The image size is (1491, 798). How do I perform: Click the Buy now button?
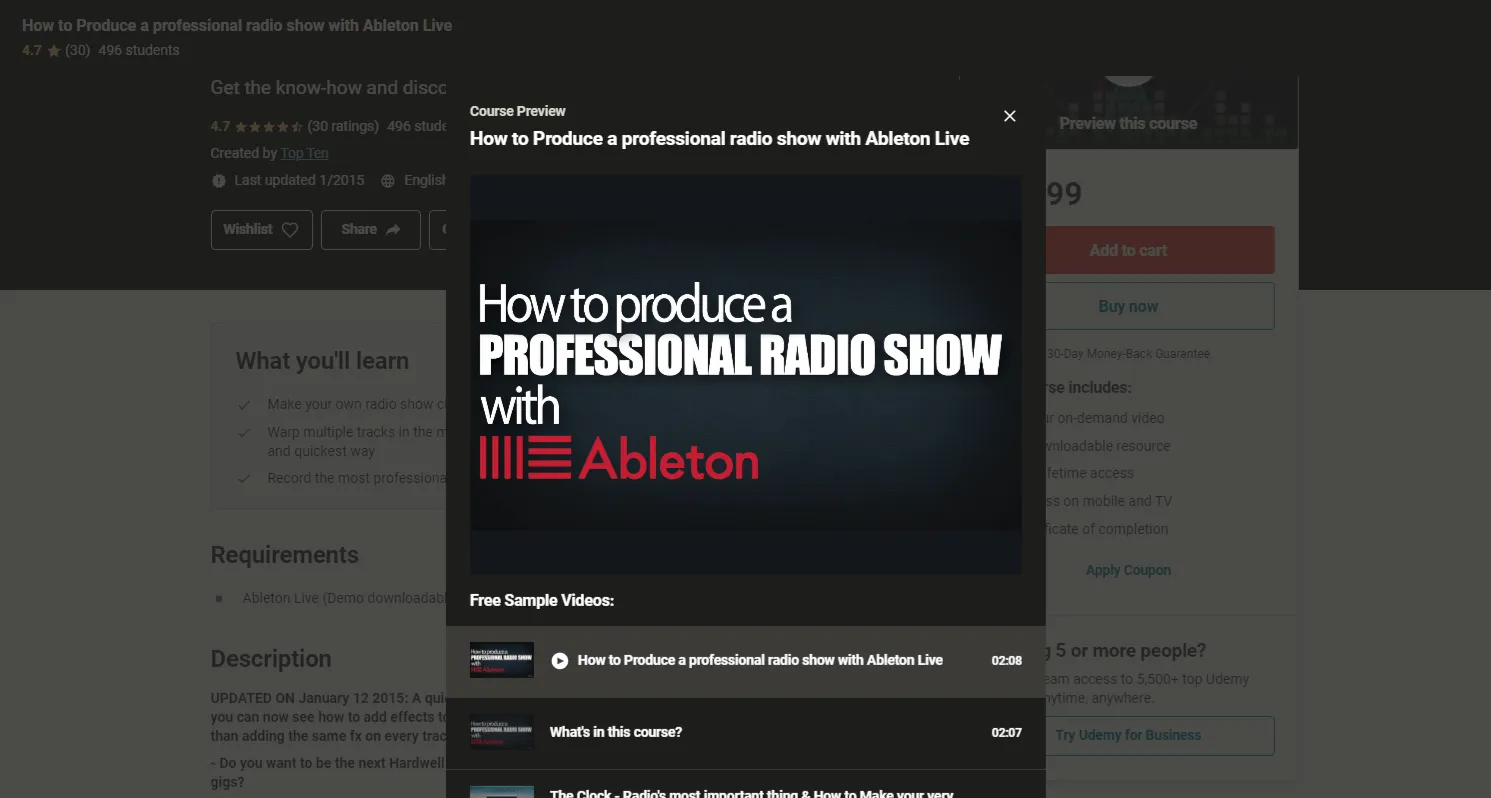(x=1128, y=306)
